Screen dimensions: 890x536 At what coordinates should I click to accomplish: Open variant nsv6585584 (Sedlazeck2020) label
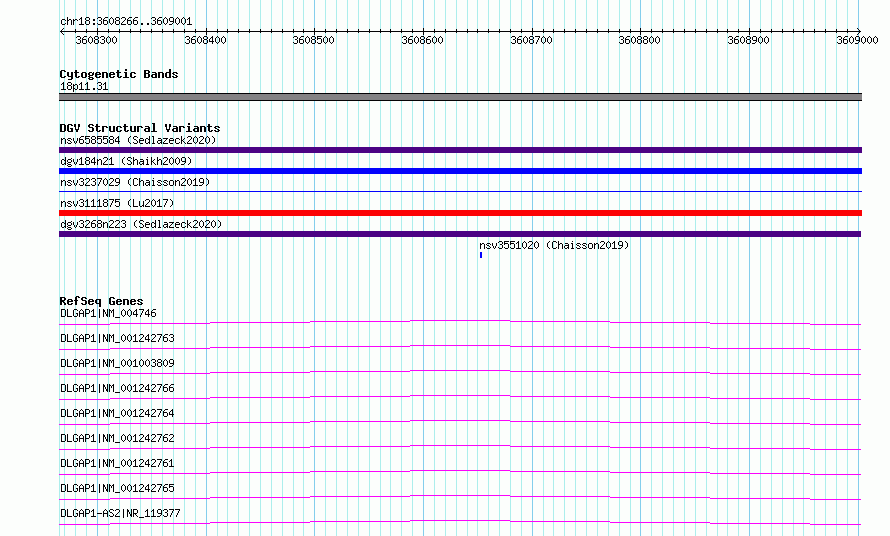[138, 140]
